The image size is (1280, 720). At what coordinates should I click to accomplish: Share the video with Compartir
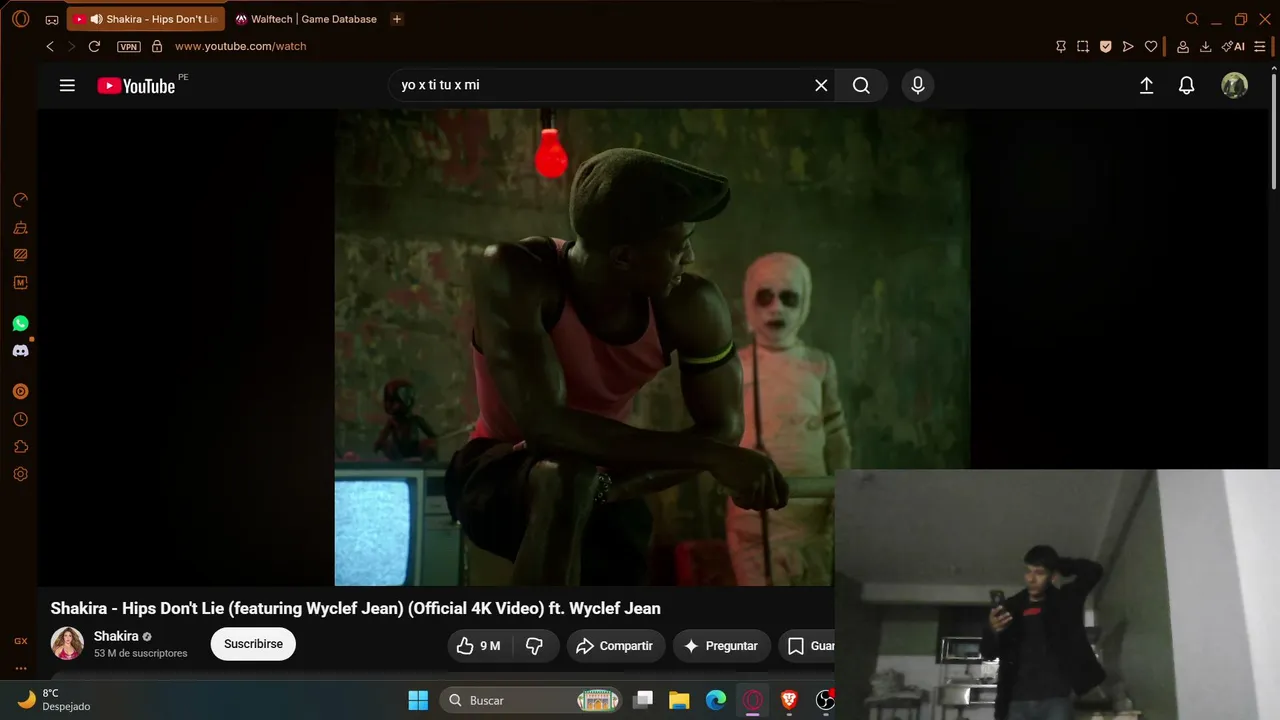pos(615,646)
